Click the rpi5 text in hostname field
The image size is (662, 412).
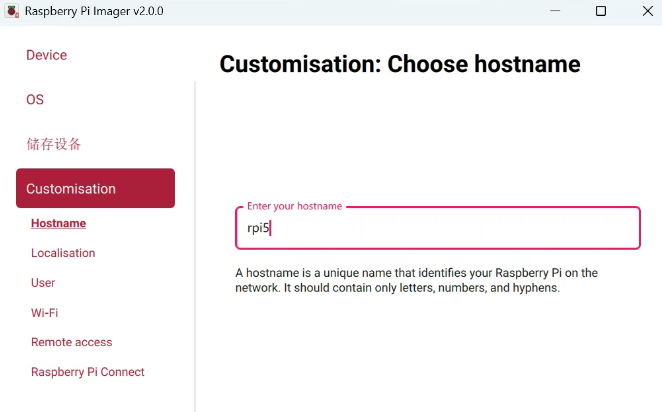pos(258,228)
